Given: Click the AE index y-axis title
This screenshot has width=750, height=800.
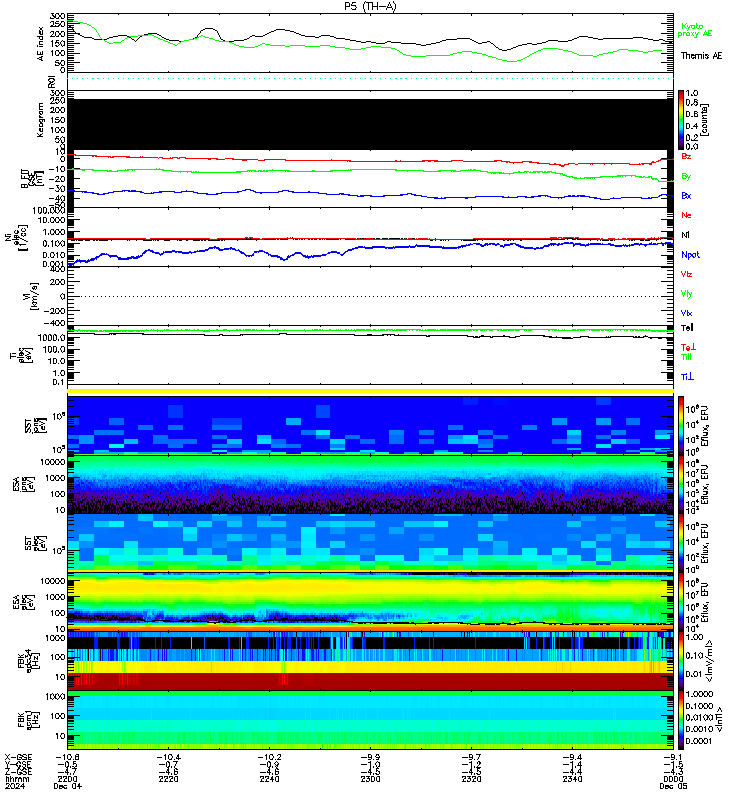Looking at the screenshot, I should click(41, 44).
